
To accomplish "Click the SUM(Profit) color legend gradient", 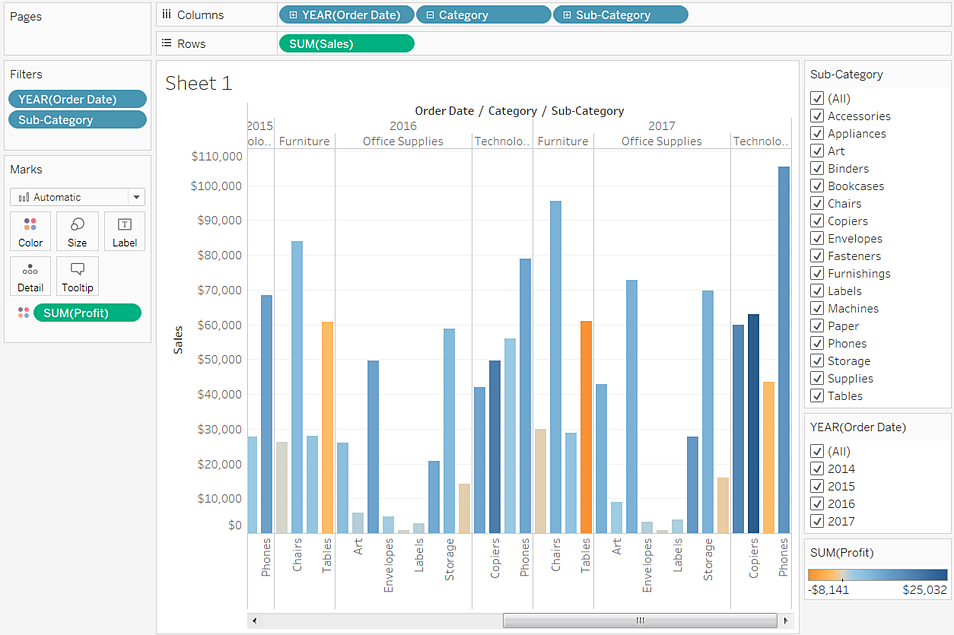I will 877,575.
